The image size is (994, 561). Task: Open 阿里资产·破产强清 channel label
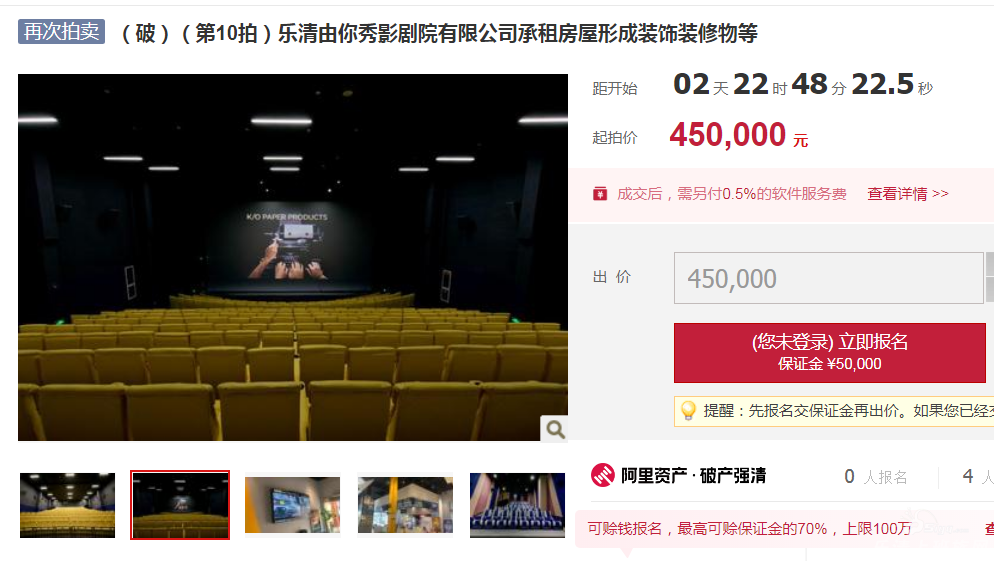point(694,475)
